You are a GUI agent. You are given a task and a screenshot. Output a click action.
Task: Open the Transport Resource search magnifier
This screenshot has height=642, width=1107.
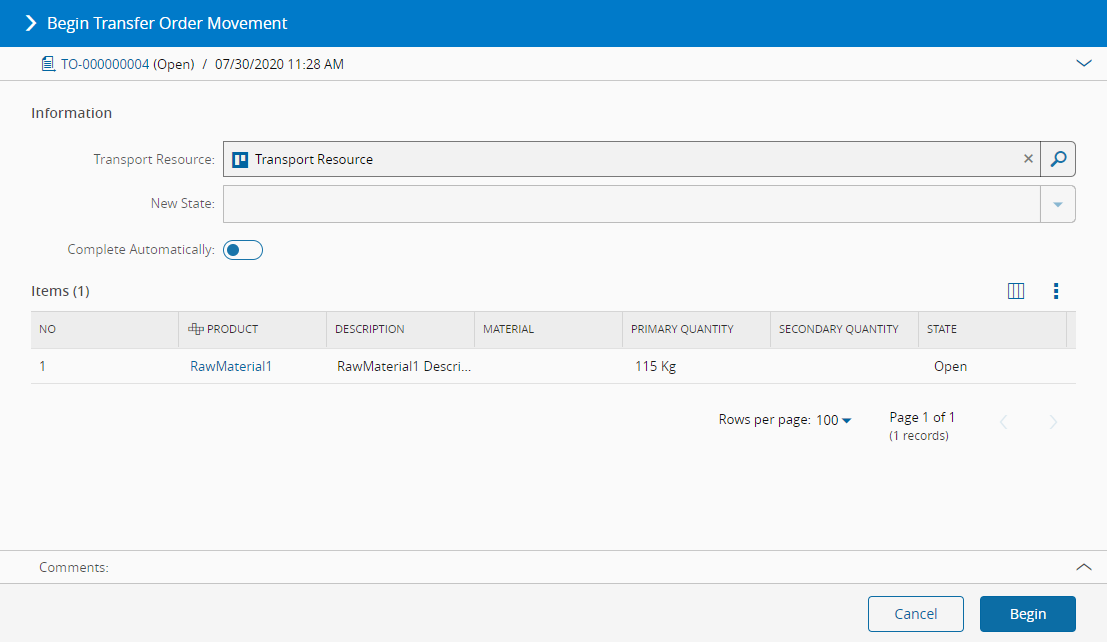point(1058,159)
